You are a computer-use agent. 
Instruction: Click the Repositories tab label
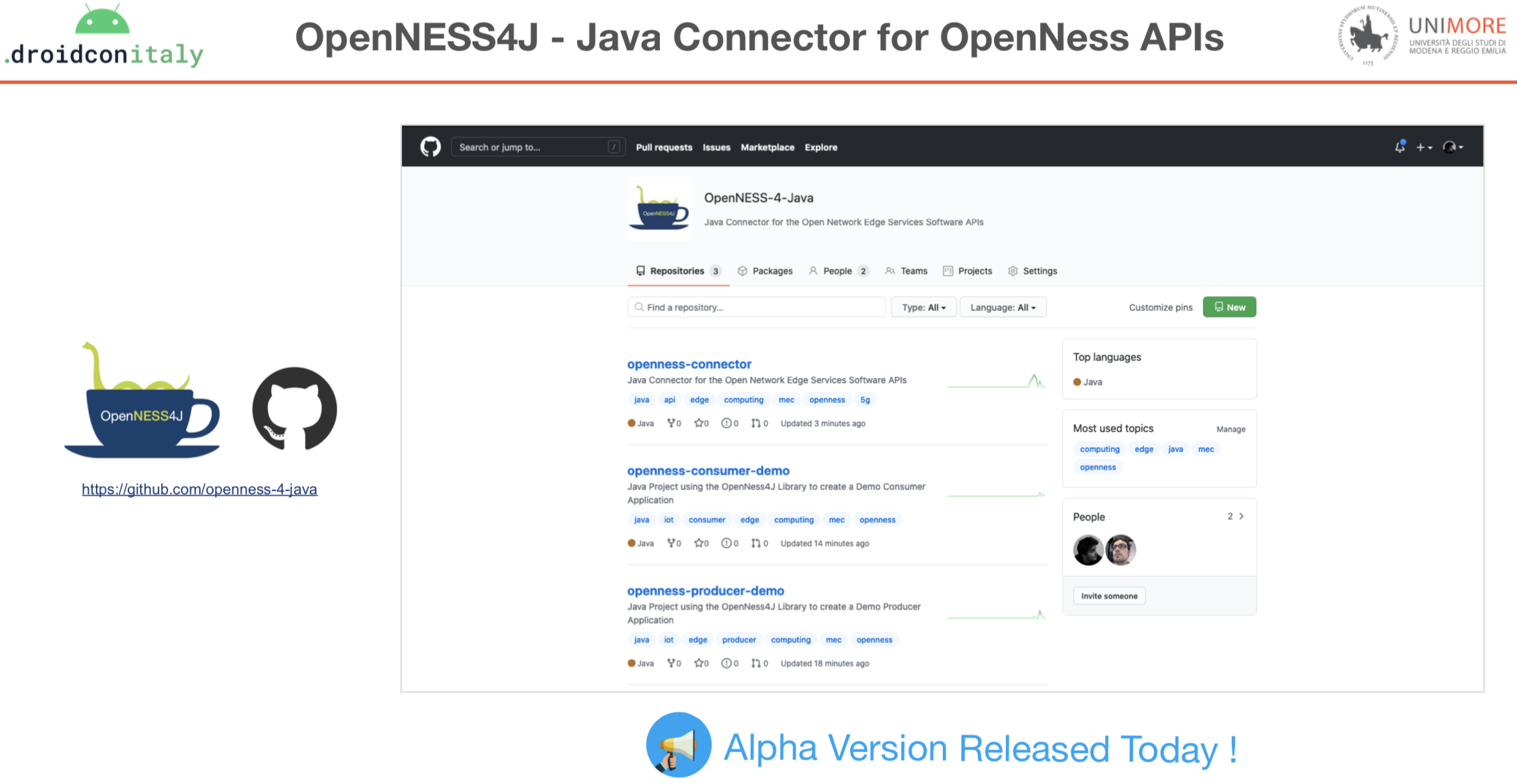tap(677, 271)
